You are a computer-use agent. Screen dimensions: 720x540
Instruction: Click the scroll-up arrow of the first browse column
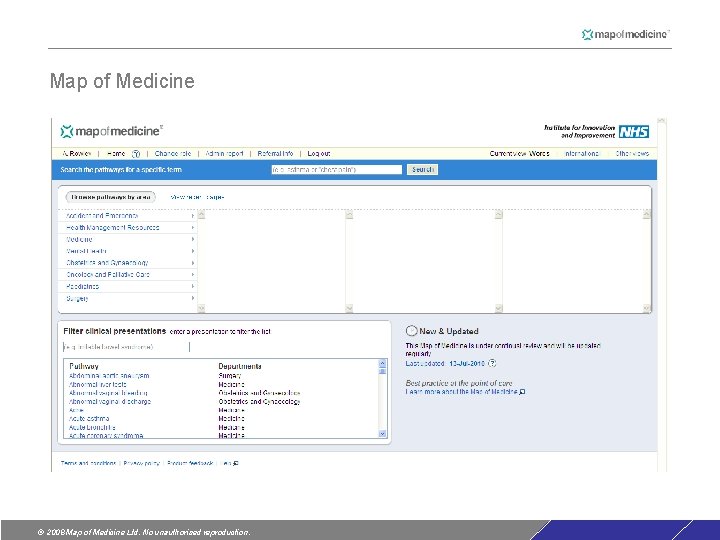click(x=201, y=214)
